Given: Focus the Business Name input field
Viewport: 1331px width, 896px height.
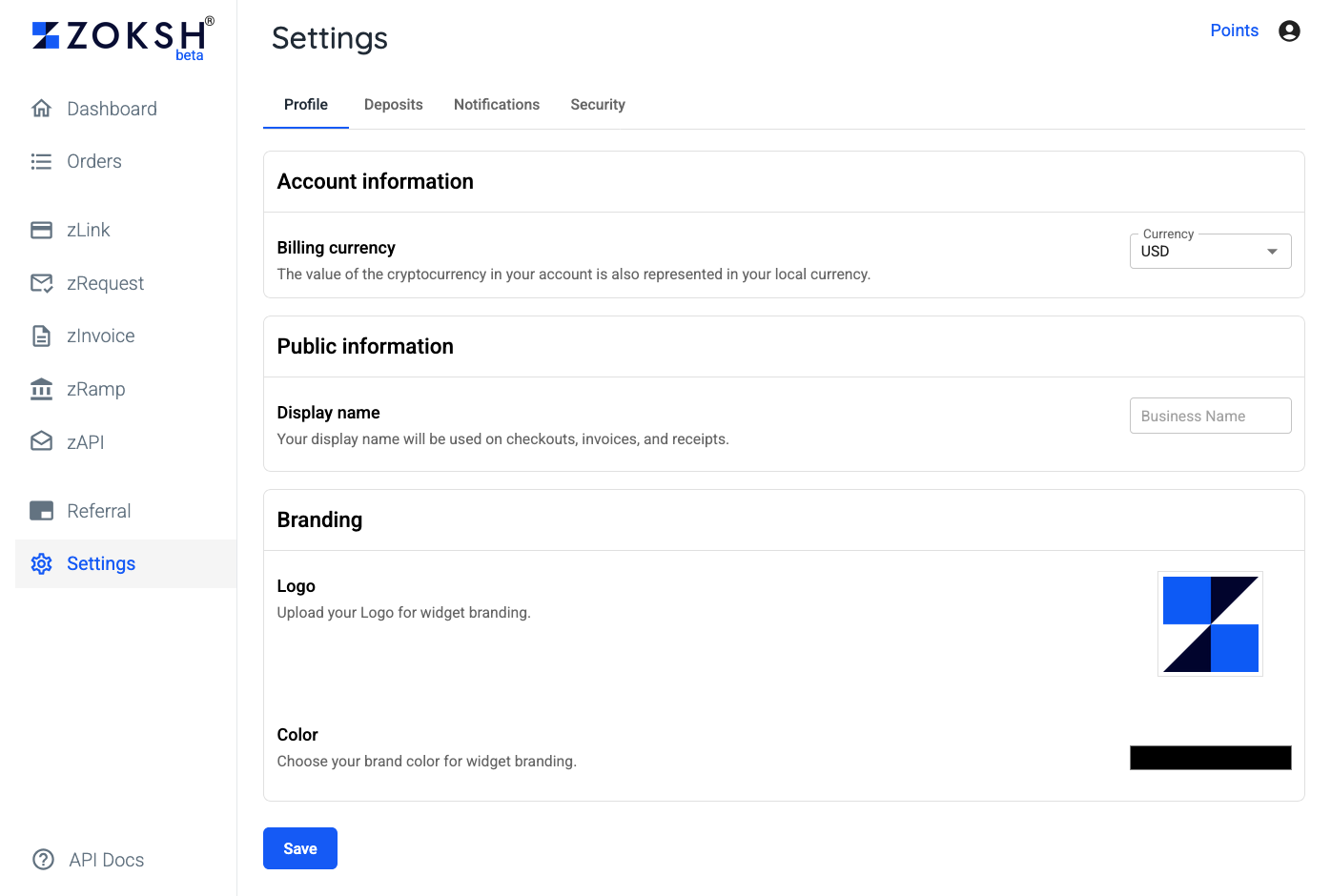Looking at the screenshot, I should [x=1210, y=416].
